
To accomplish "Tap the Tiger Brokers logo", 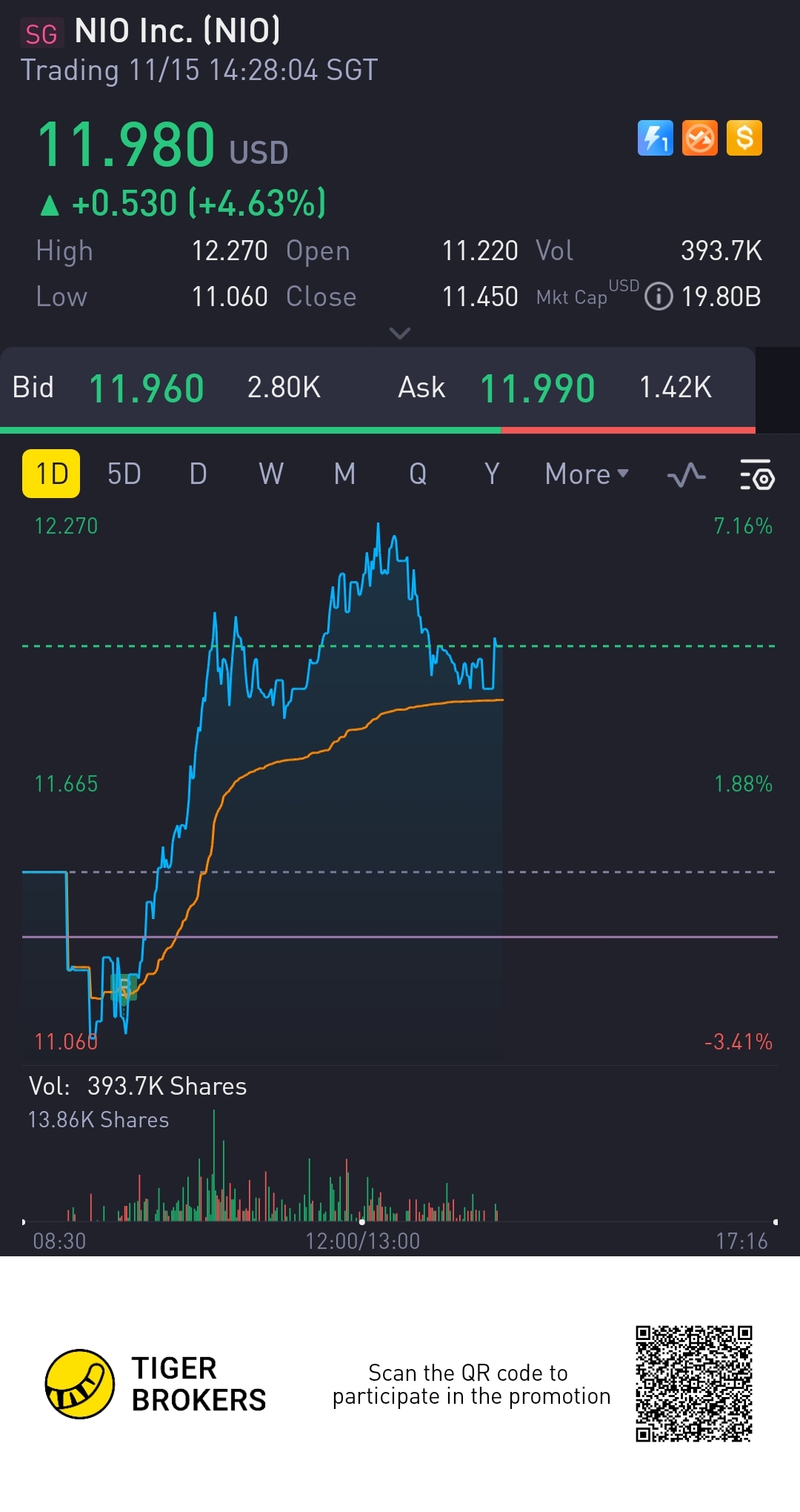I will (x=80, y=1384).
